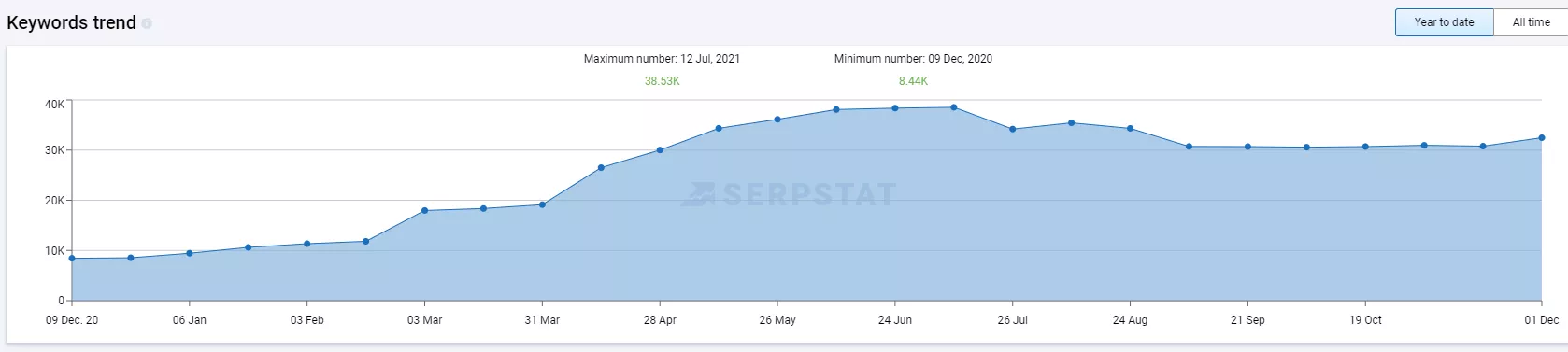Select the 09 Dec. 20 data point
1568x352 pixels.
72,259
